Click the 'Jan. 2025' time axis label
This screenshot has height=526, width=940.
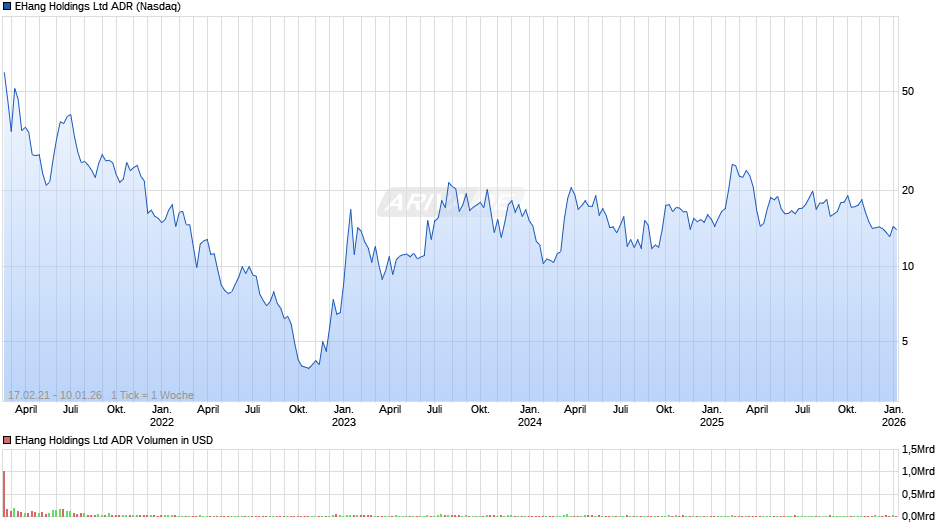click(712, 416)
